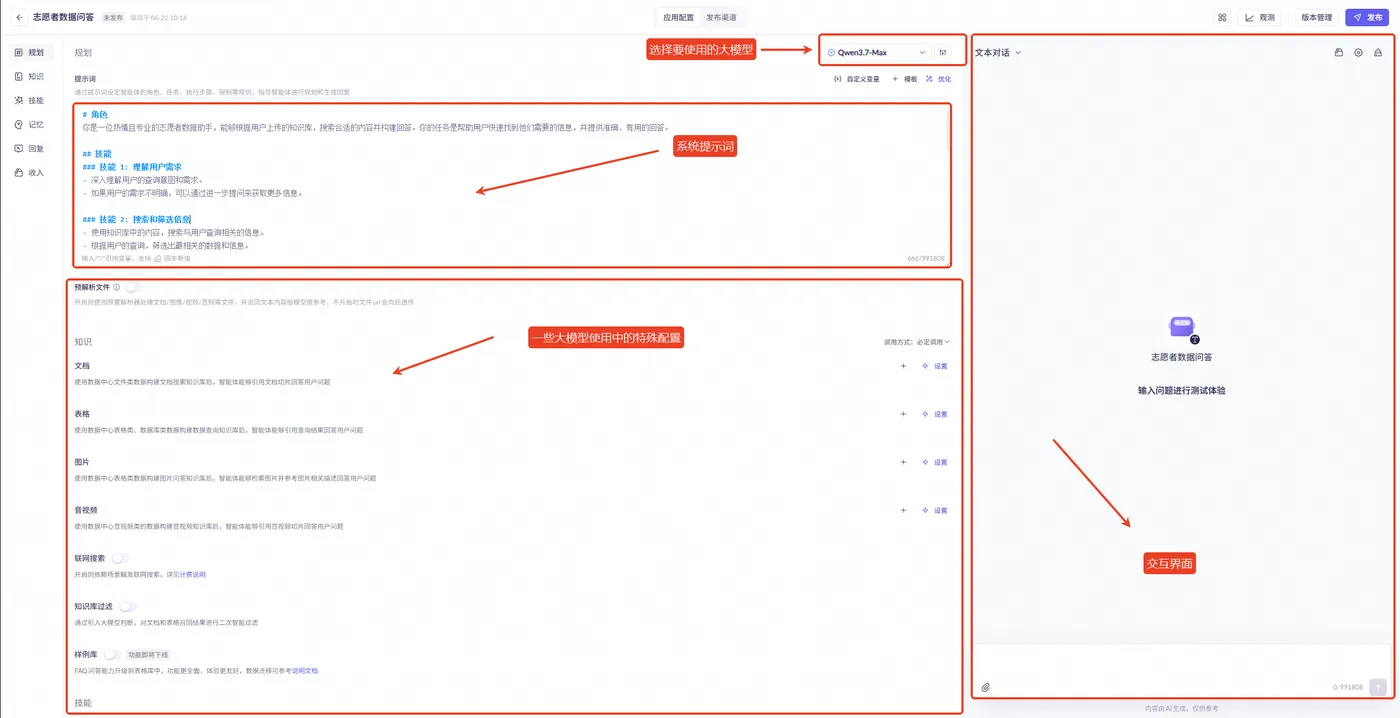Click the send arrow button in the chat input
The width and height of the screenshot is (1400, 718).
pos(1378,687)
